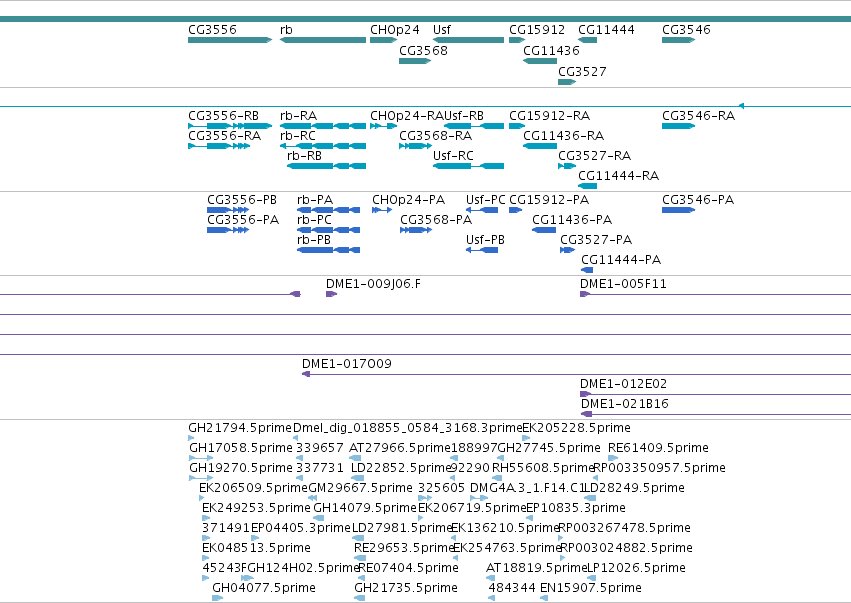Select the CG11436 gene bar
Screen dimensions: 851x603
point(540,61)
